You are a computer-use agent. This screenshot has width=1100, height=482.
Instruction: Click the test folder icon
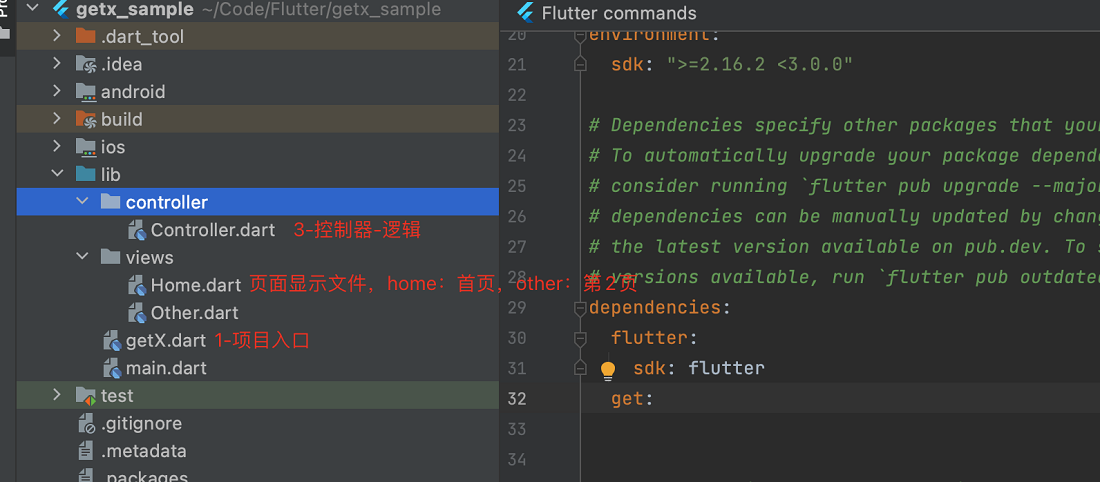point(86,396)
